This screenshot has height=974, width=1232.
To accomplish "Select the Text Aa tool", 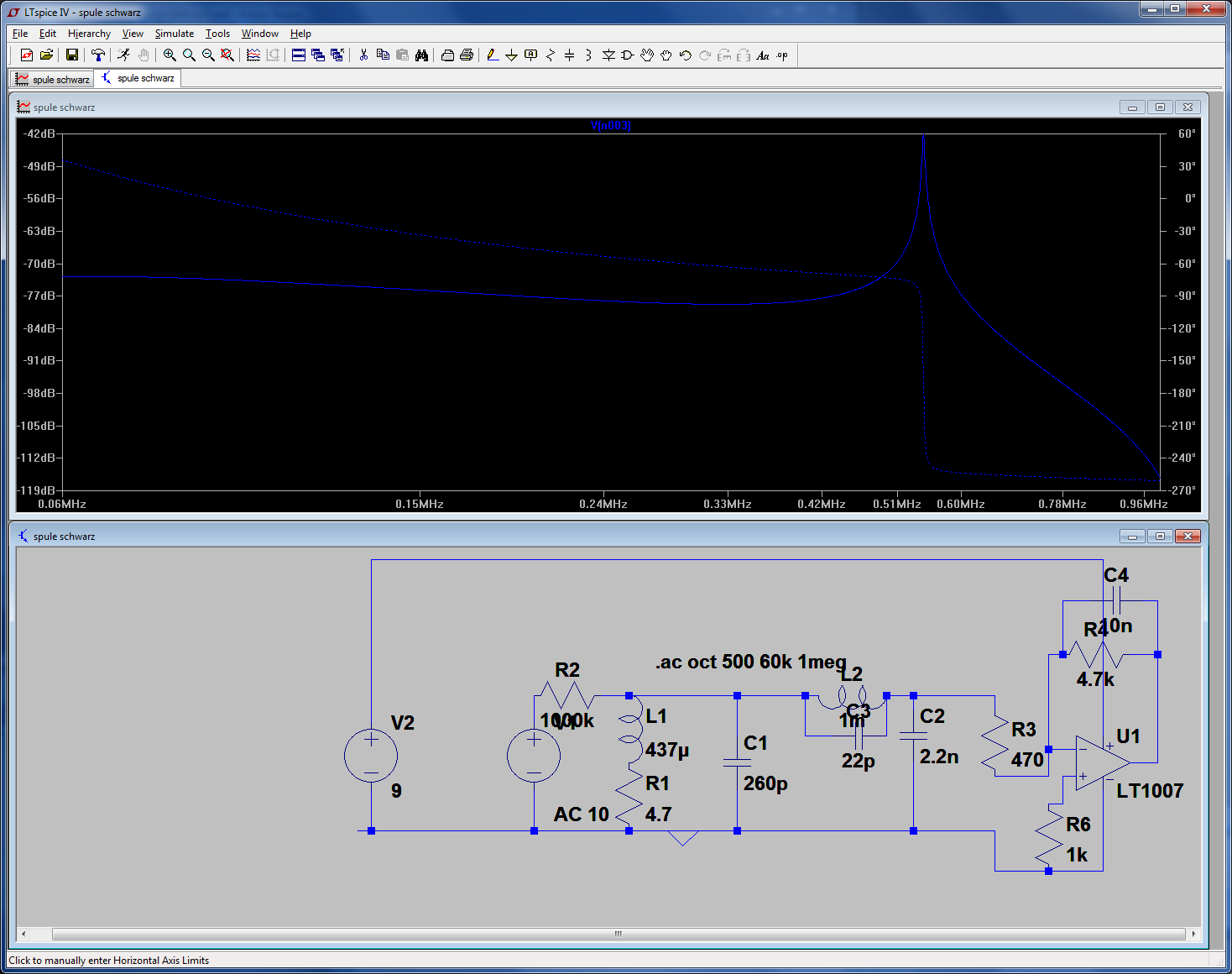I will coord(762,55).
